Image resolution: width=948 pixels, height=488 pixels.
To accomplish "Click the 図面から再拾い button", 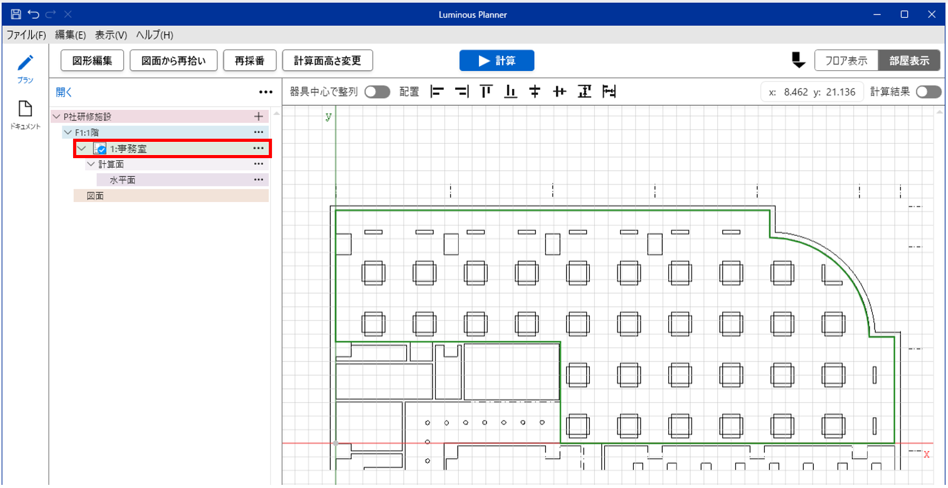I will [x=174, y=61].
